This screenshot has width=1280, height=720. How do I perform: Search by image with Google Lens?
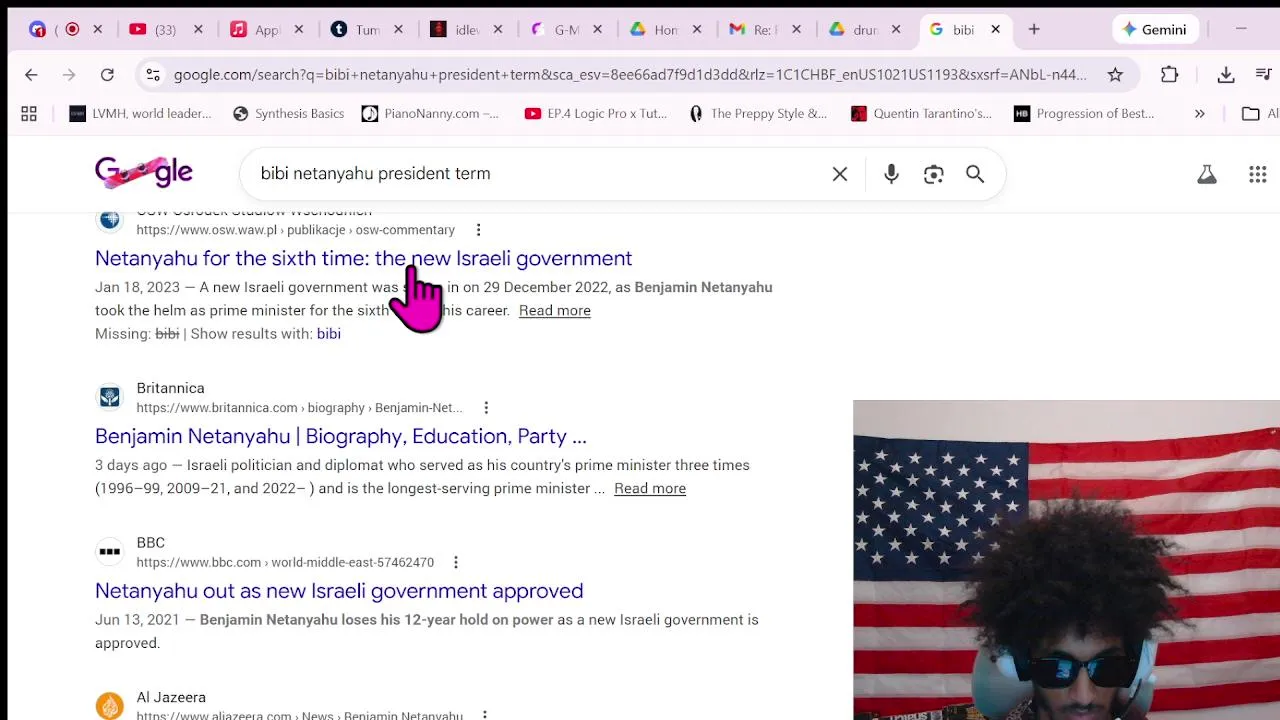(933, 174)
